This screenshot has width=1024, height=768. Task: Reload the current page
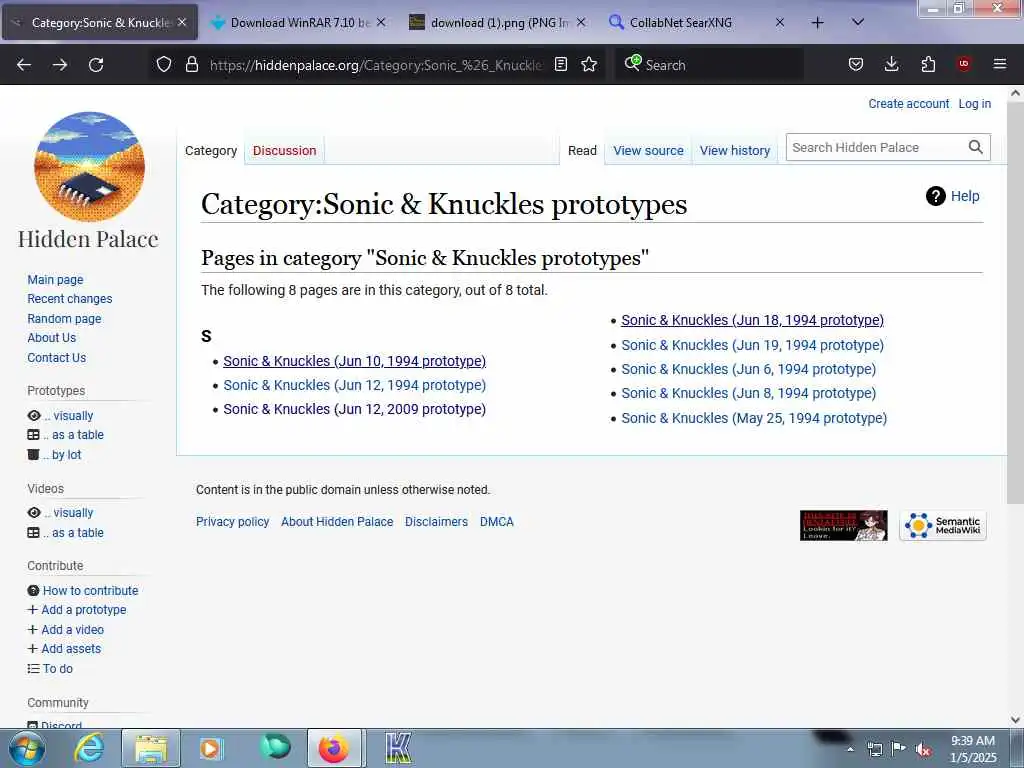(96, 65)
